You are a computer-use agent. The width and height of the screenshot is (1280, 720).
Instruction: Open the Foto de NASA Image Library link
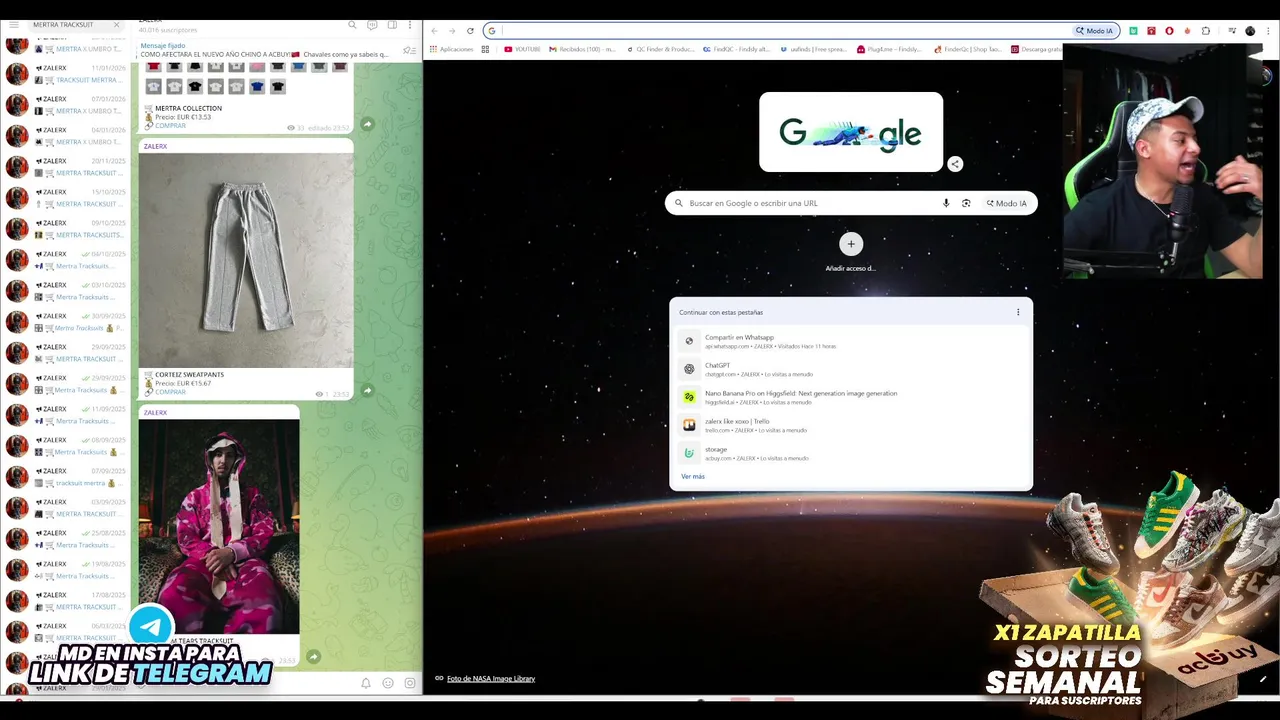point(490,678)
